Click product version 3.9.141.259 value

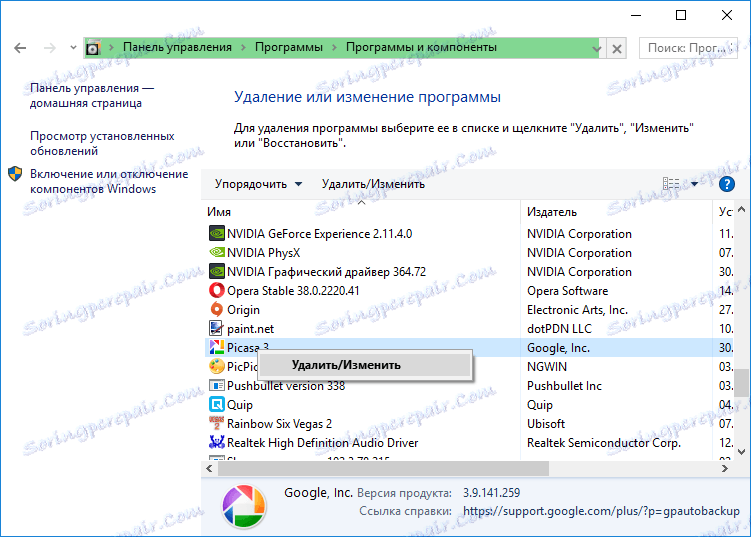coord(491,493)
